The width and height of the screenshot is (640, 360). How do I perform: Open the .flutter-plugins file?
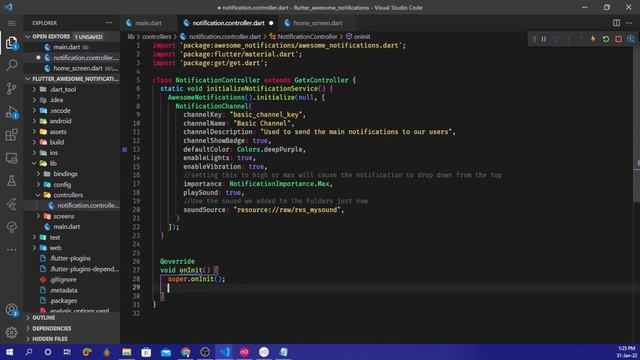point(71,258)
